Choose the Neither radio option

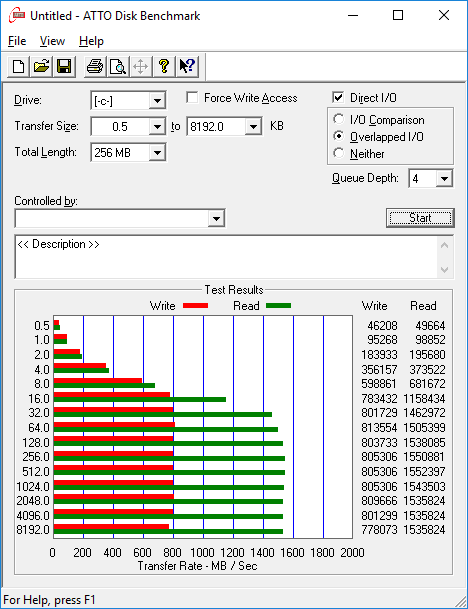tap(338, 153)
